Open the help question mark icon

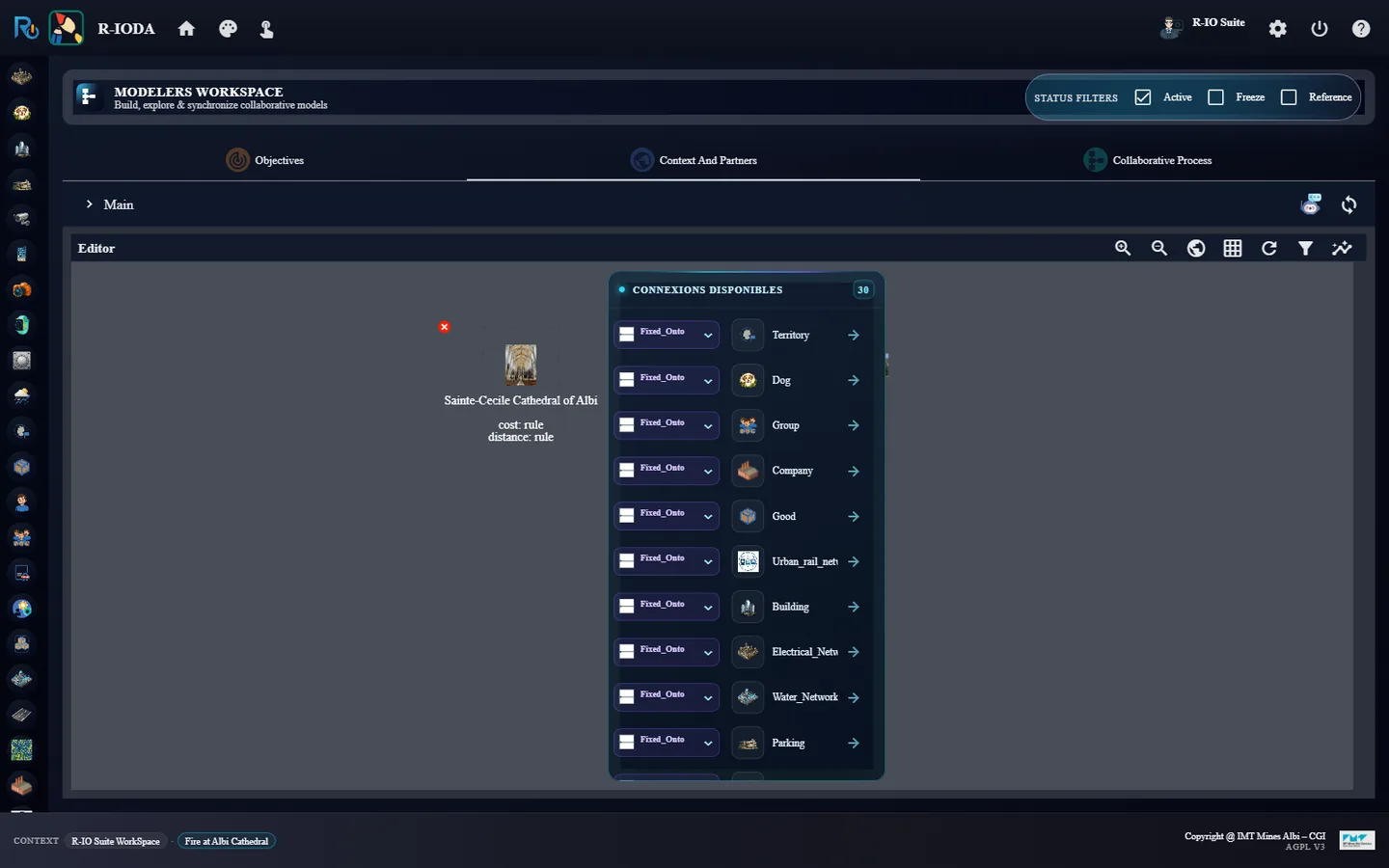point(1361,29)
